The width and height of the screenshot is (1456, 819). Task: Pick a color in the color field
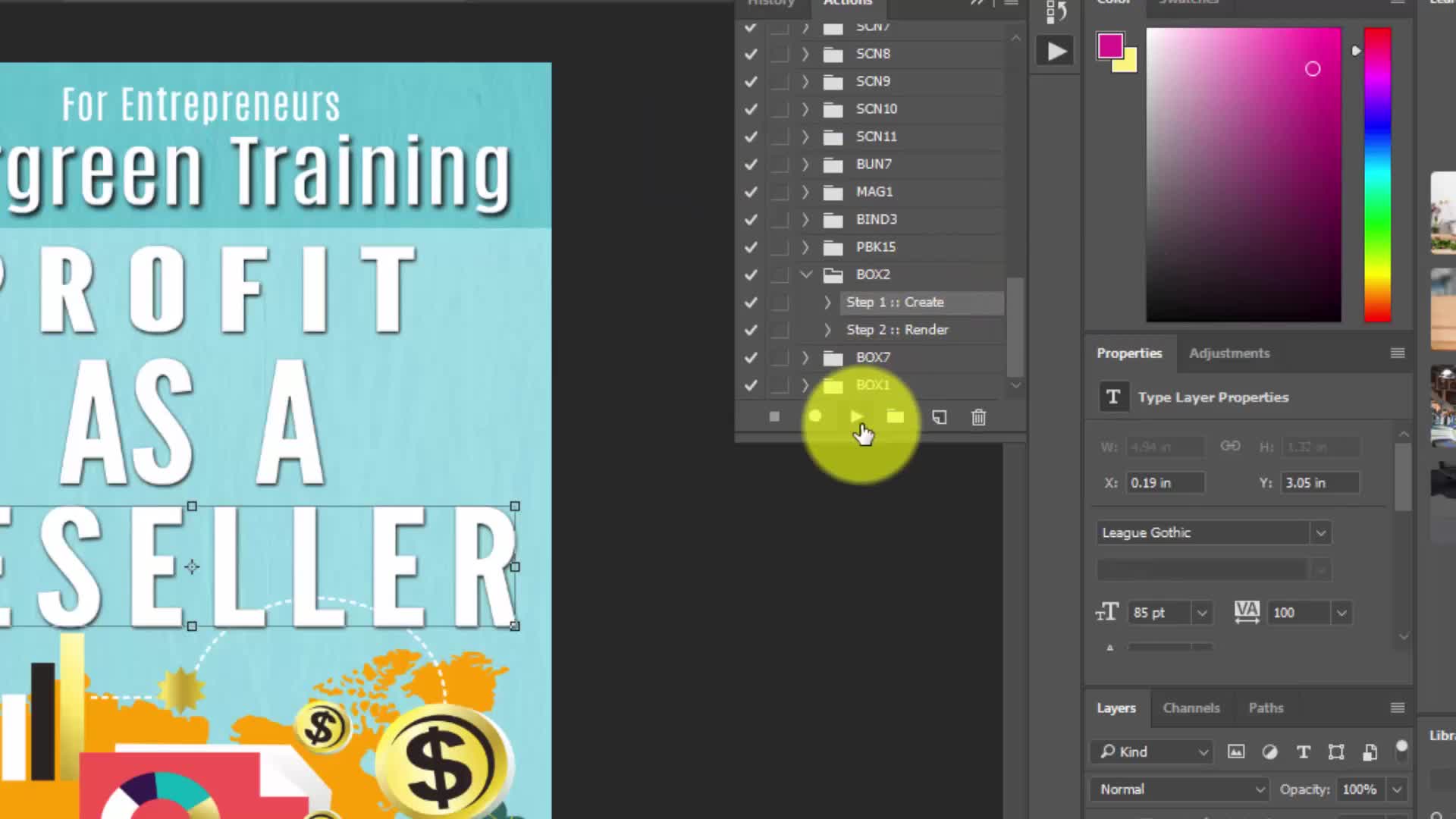tap(1243, 174)
